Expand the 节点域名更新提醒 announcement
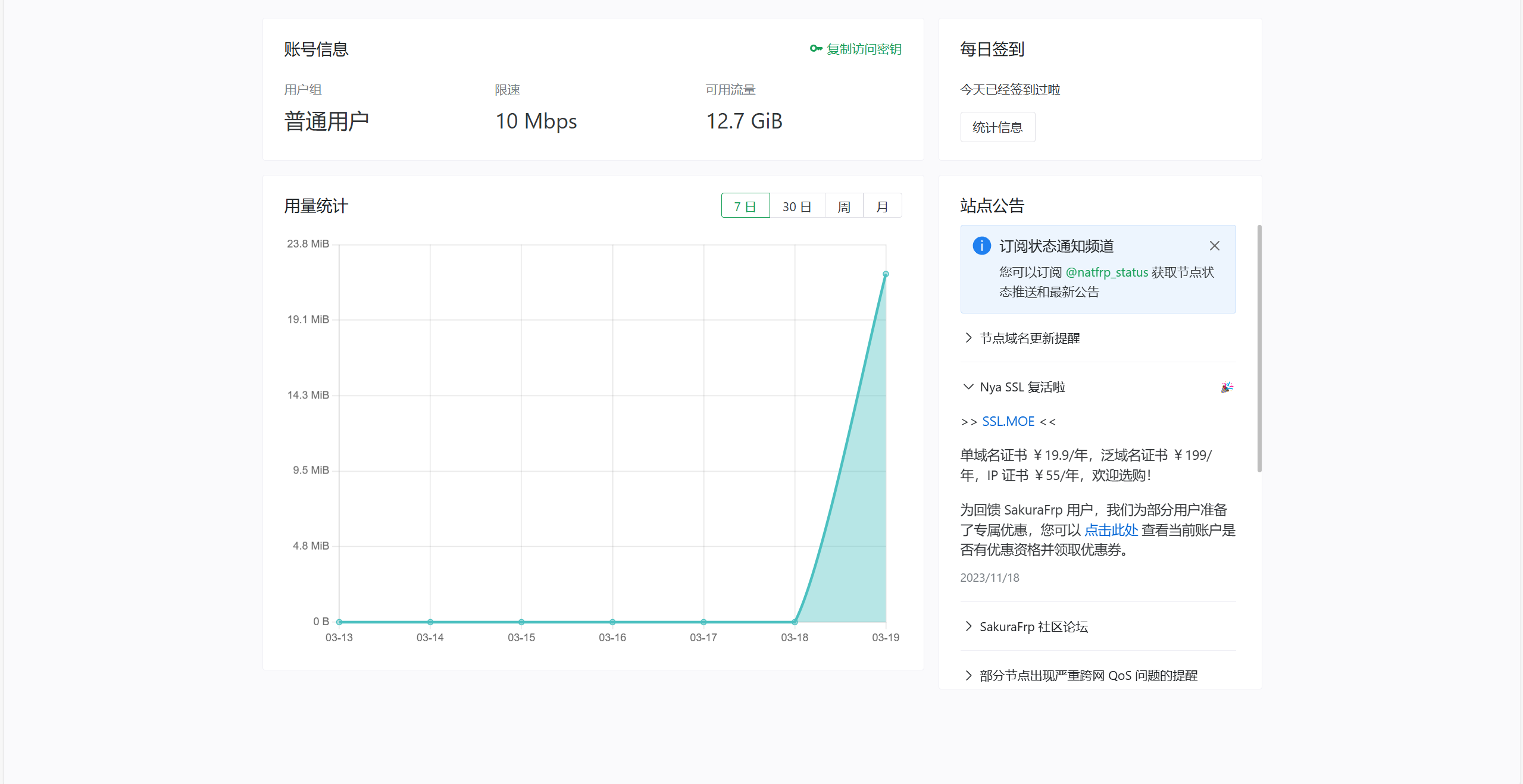 (x=1030, y=338)
